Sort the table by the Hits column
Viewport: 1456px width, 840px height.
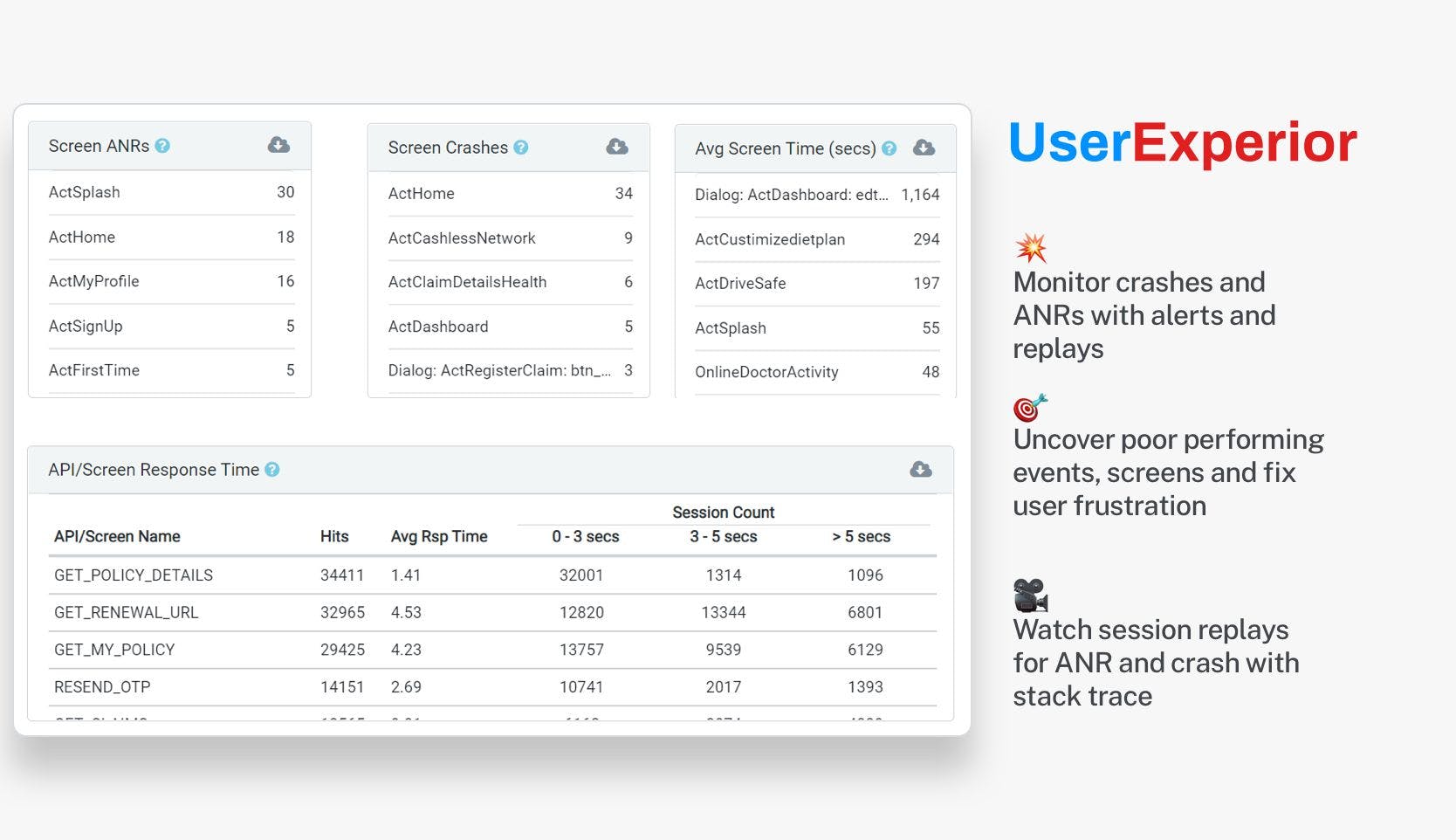tap(334, 536)
